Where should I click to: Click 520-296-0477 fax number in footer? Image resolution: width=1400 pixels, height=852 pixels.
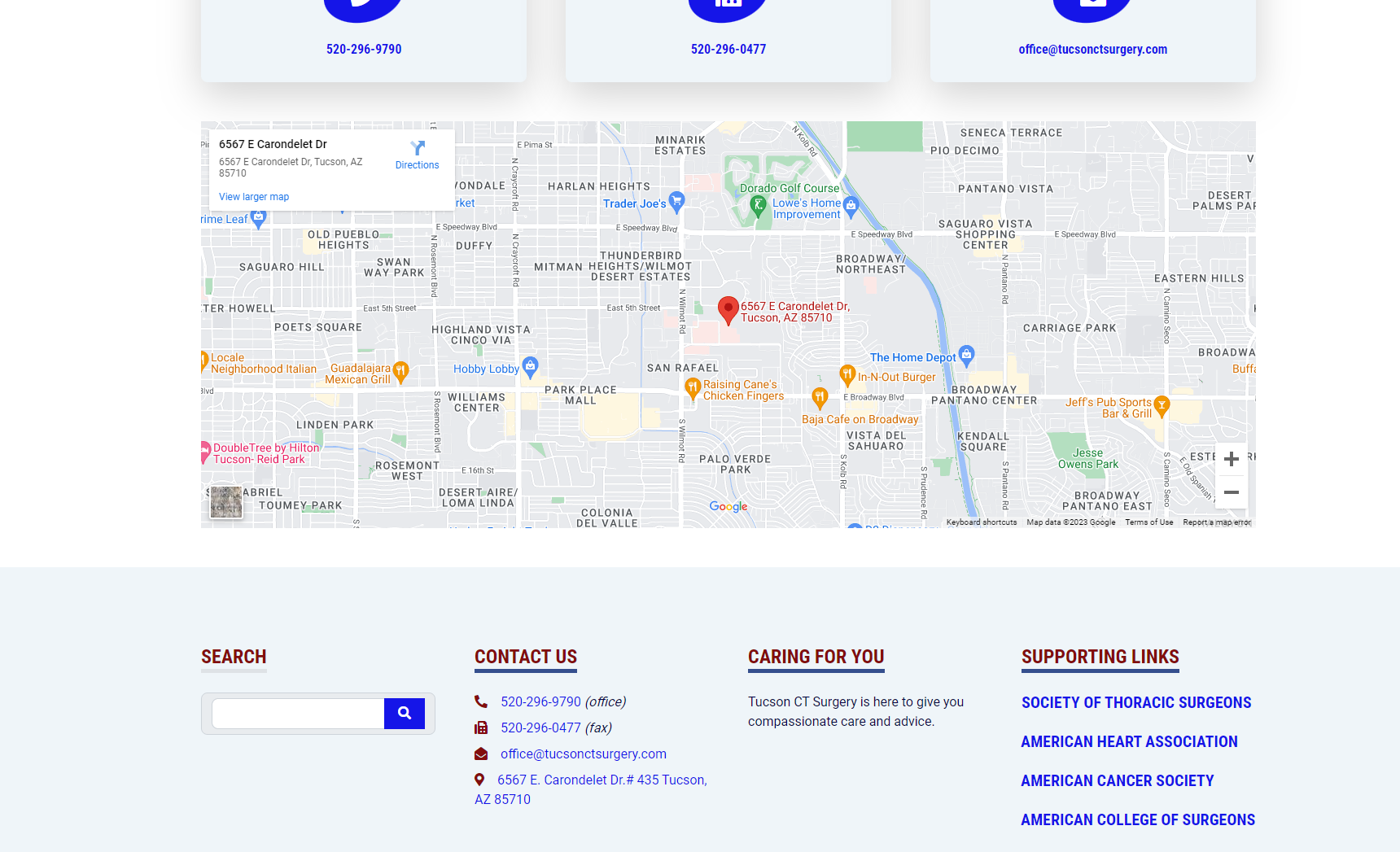pyautogui.click(x=540, y=727)
